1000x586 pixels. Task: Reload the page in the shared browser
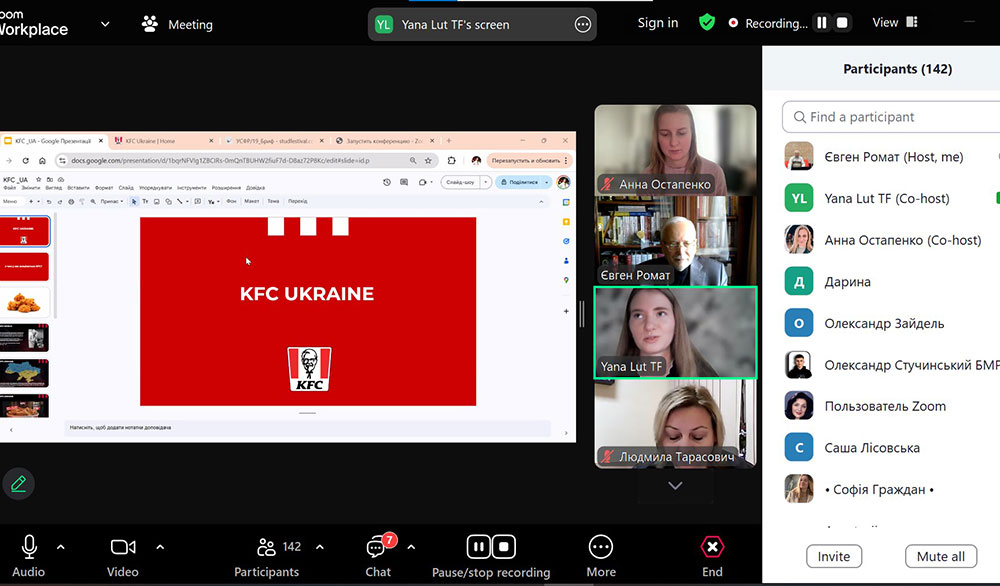26,161
